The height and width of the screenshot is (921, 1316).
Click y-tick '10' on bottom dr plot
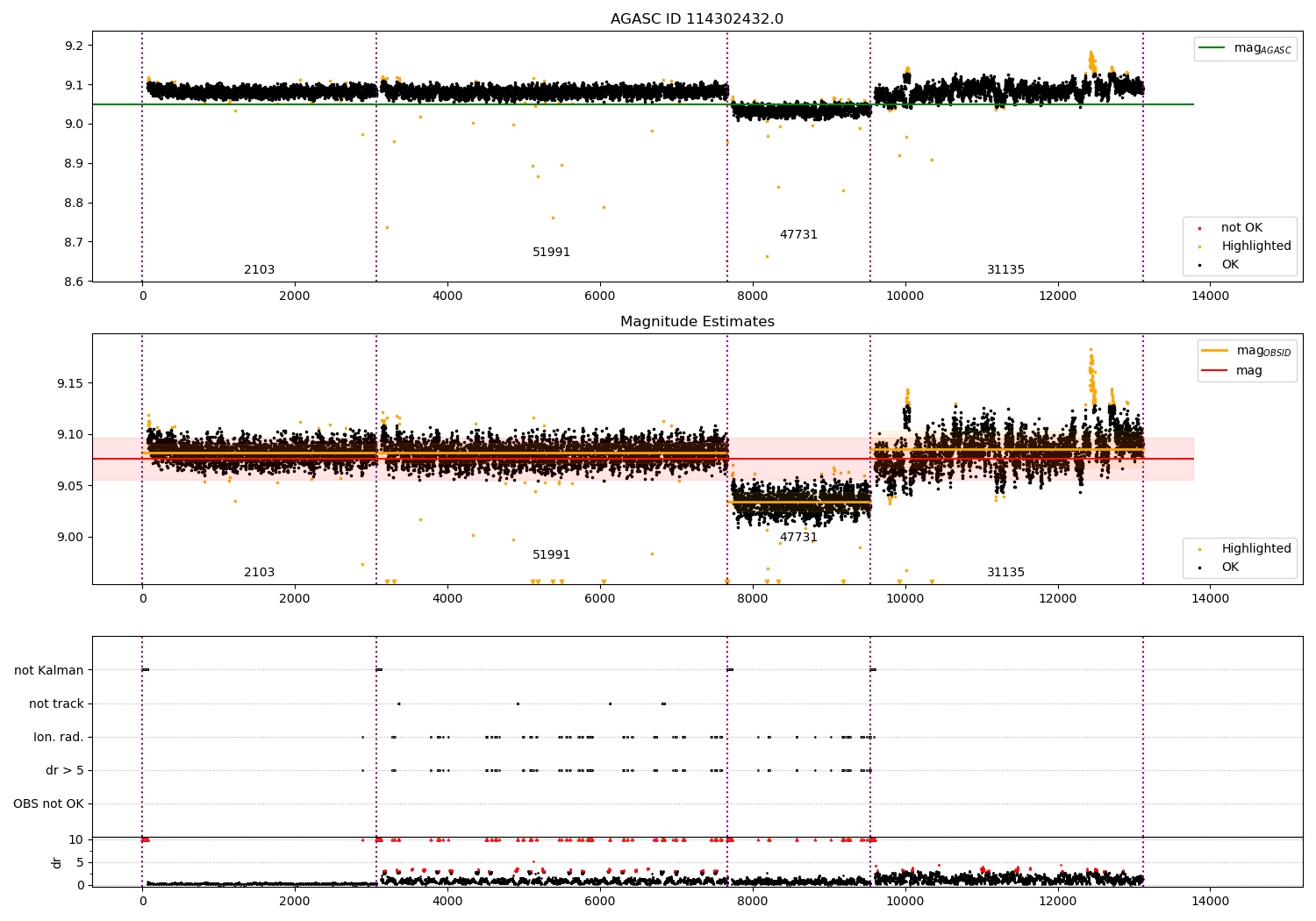pyautogui.click(x=76, y=840)
